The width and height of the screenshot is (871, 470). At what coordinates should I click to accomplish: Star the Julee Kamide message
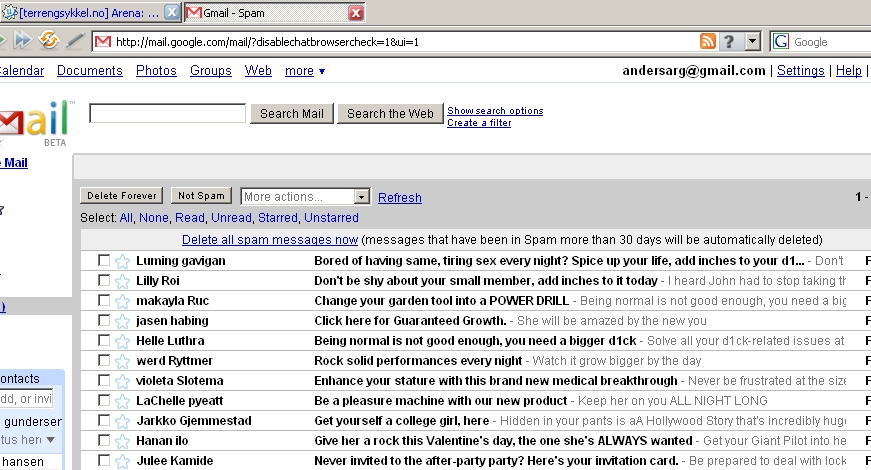[x=122, y=461]
